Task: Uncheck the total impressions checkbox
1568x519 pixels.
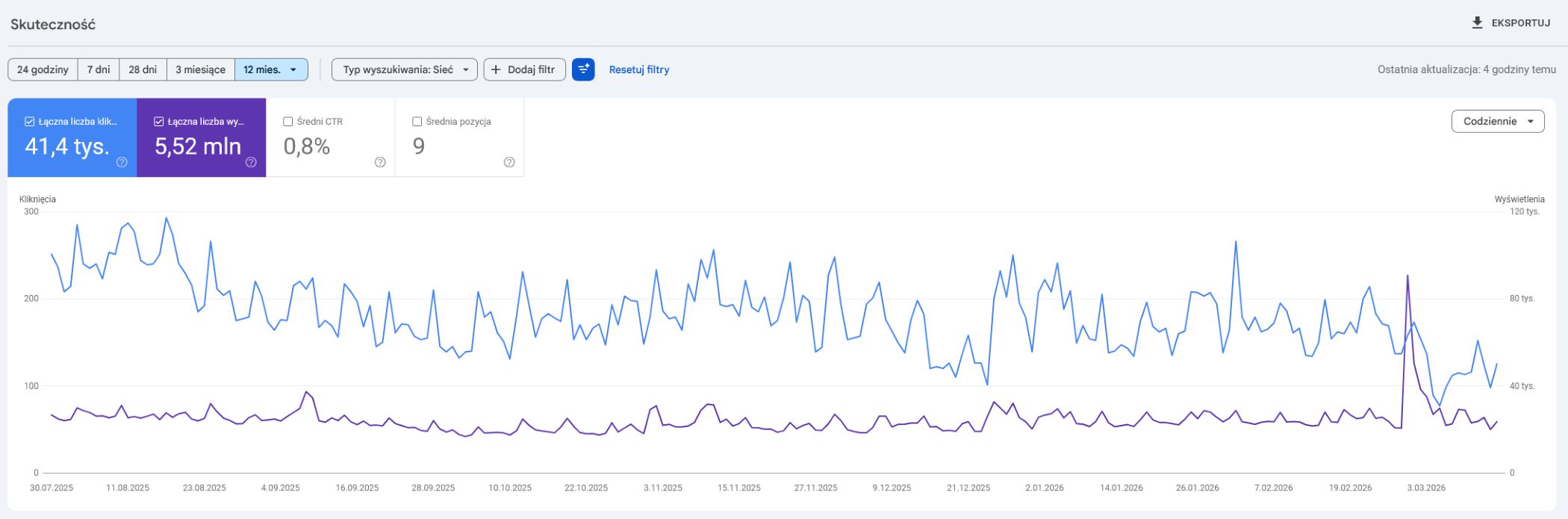Action: coord(158,122)
